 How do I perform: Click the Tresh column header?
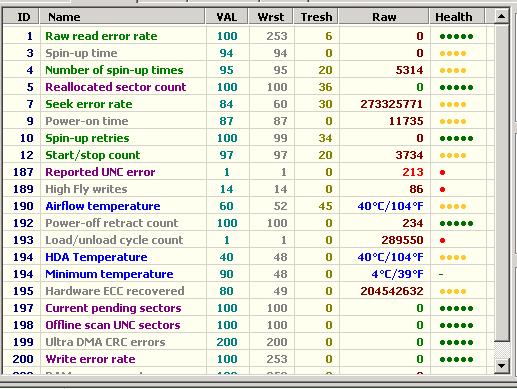click(316, 17)
